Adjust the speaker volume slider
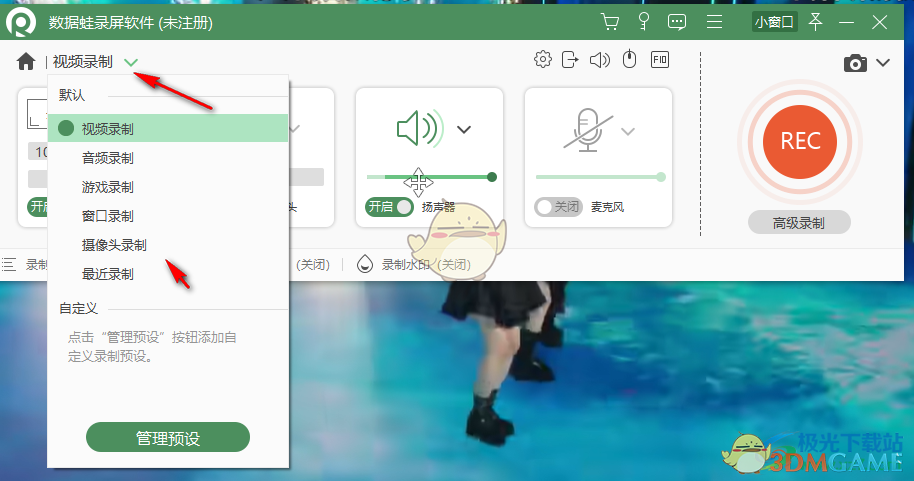 click(431, 177)
